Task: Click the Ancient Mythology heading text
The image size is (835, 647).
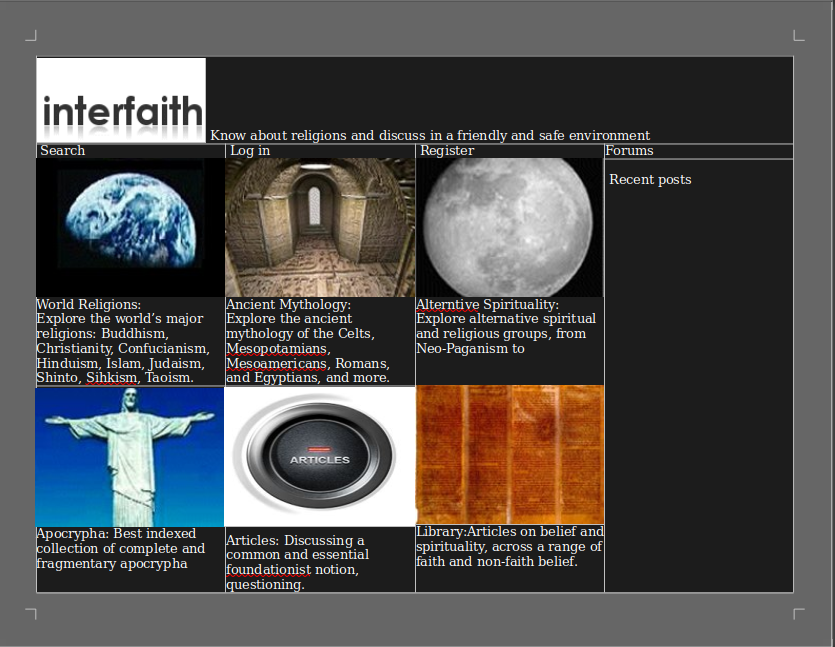Action: pyautogui.click(x=288, y=304)
